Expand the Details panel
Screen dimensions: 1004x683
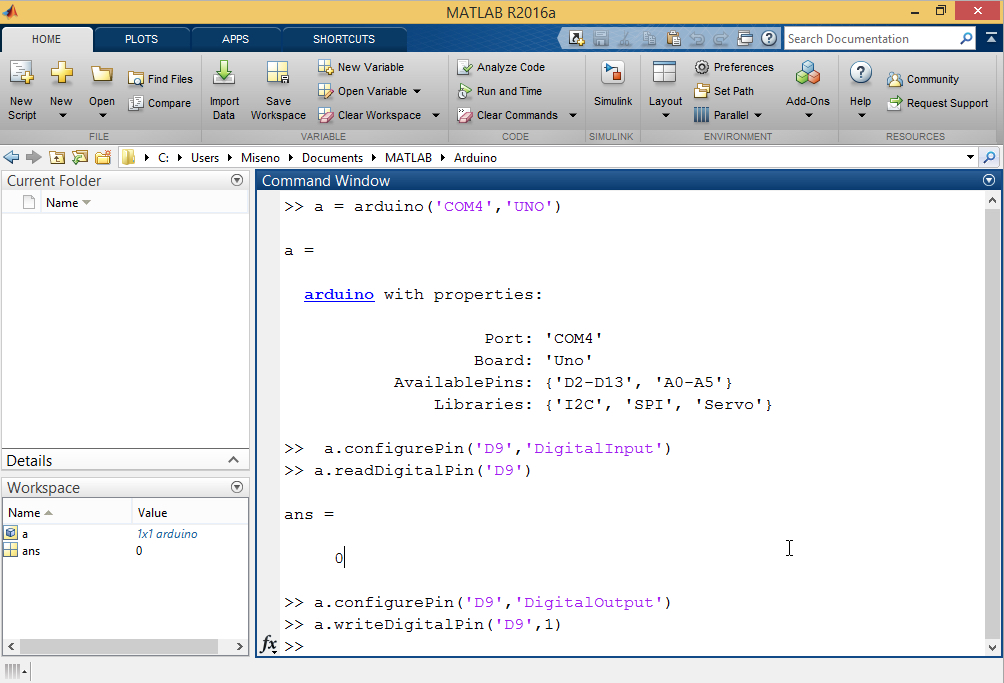233,460
